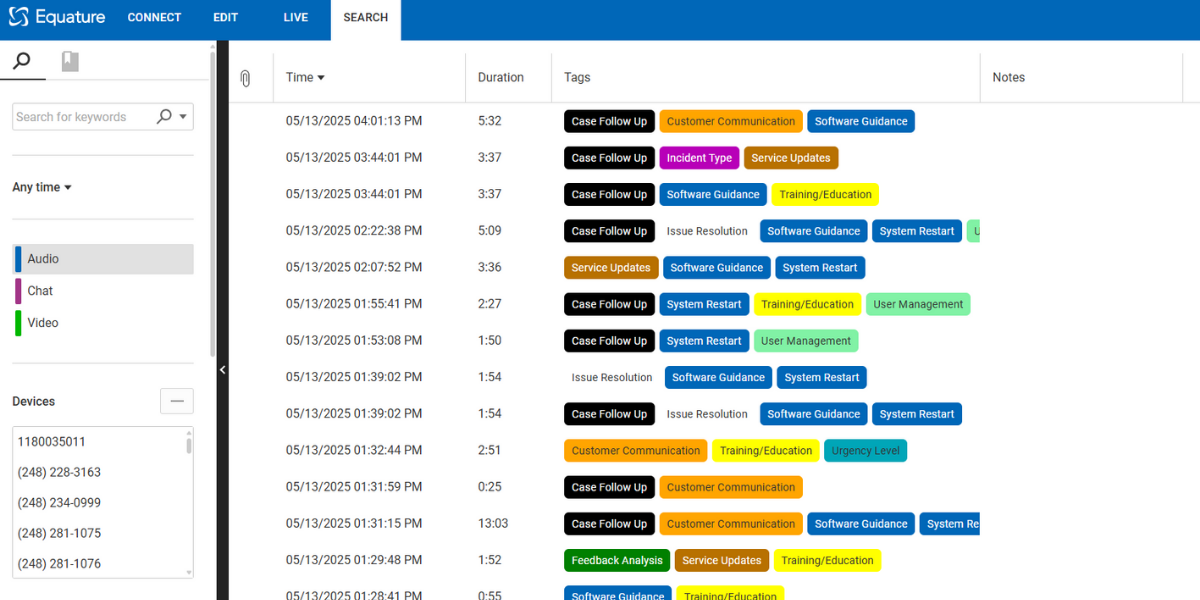Switch to the LIVE tab
Screen dimensions: 1200x600
coord(295,18)
